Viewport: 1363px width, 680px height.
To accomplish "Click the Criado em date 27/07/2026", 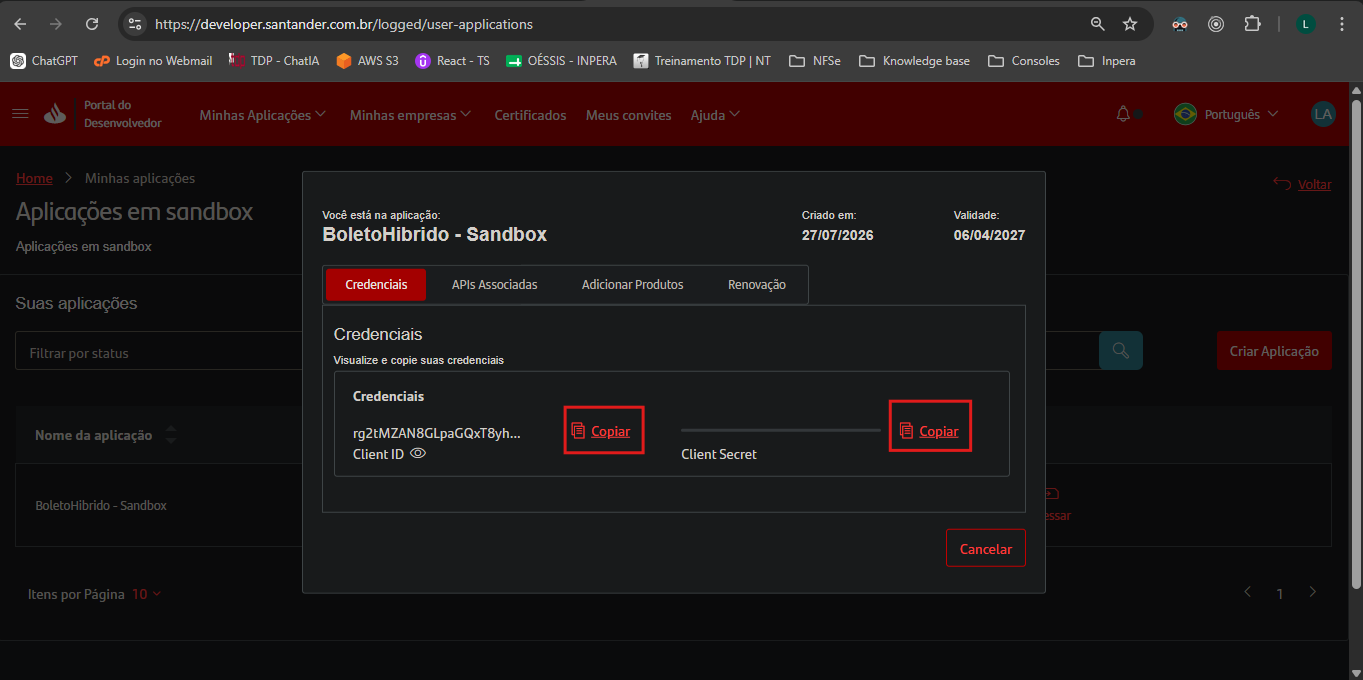I will [x=838, y=235].
